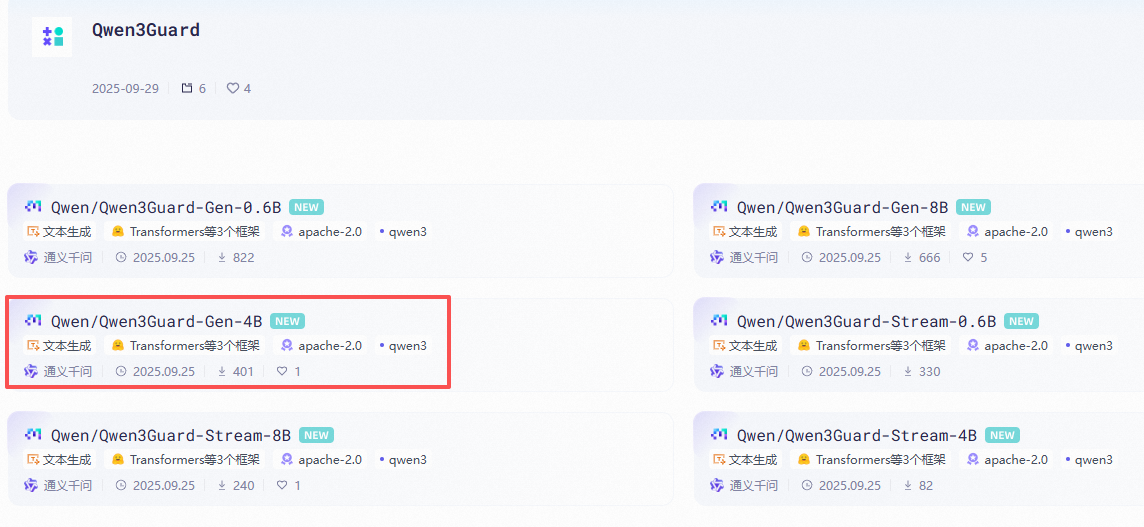The width and height of the screenshot is (1144, 527).
Task: Click NEW badge on Qwen3Guard-Gen-4B
Action: 287,321
